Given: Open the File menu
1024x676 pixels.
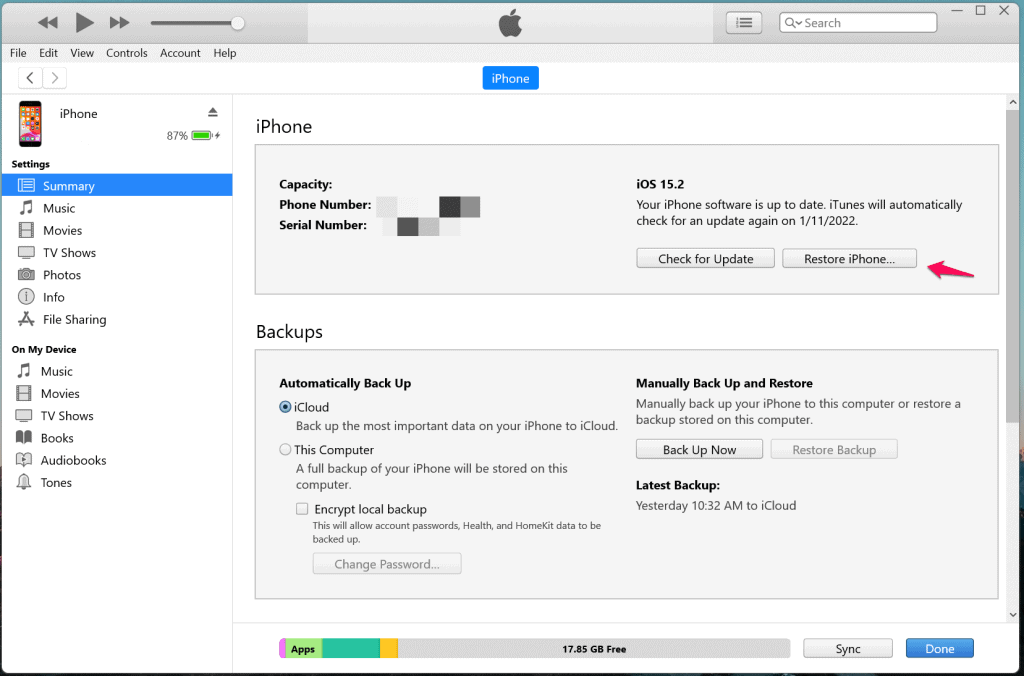Looking at the screenshot, I should tap(18, 53).
